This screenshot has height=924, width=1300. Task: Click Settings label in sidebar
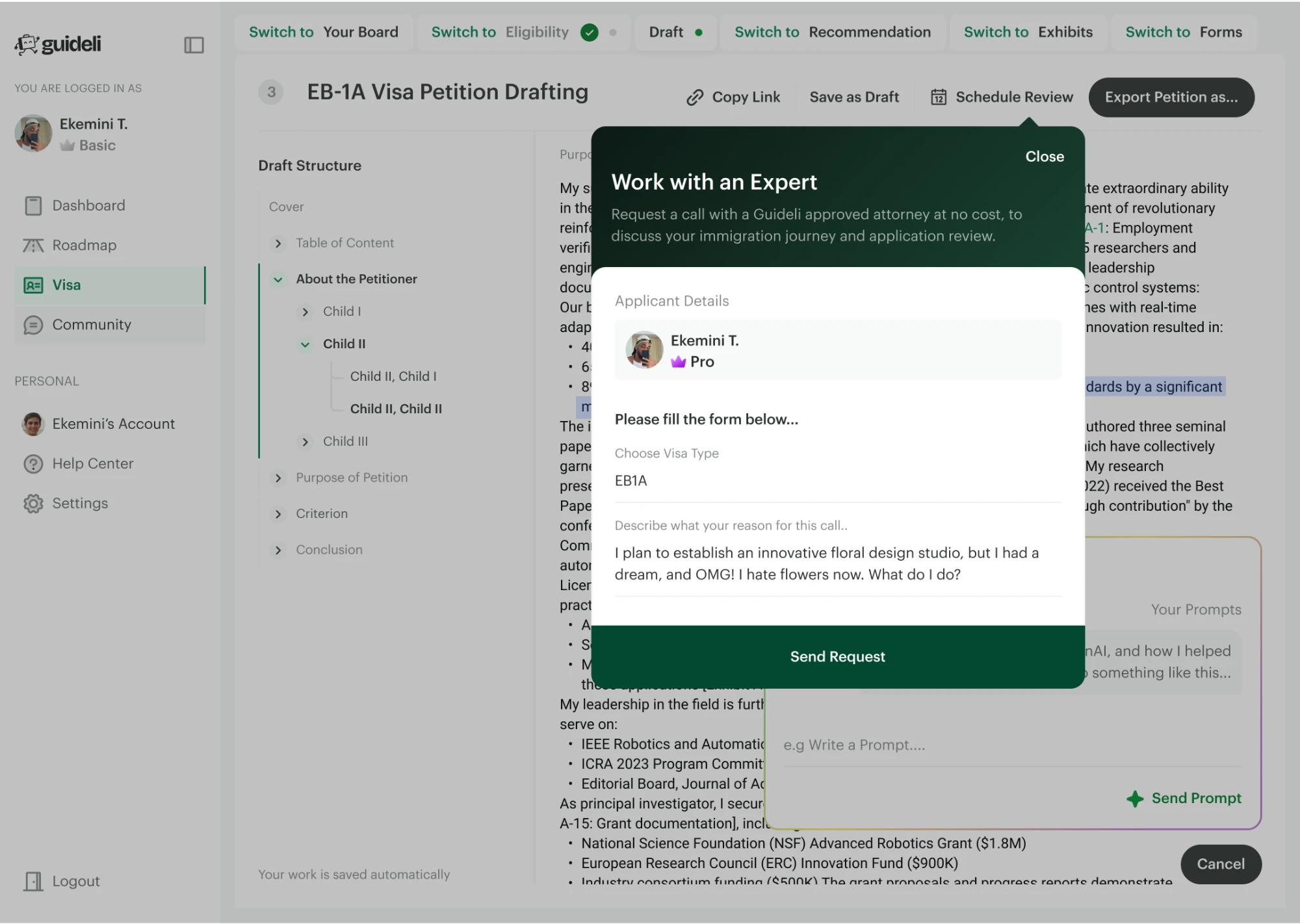pyautogui.click(x=80, y=503)
